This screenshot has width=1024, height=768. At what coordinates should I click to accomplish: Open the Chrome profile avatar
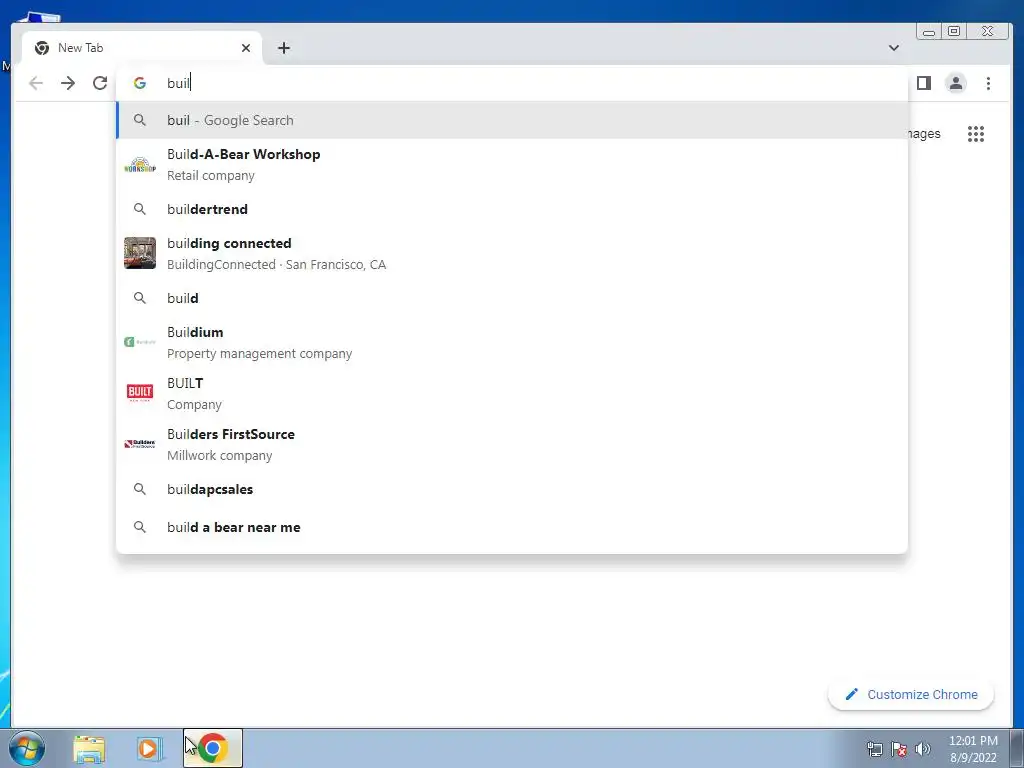[x=955, y=83]
